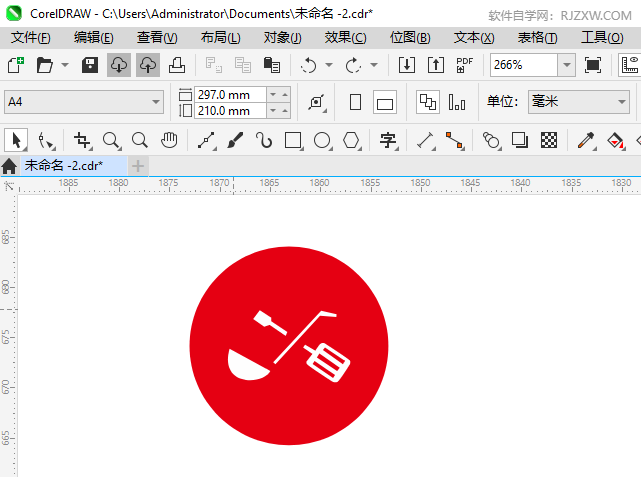Image resolution: width=641 pixels, height=477 pixels.
Task: Select the Connector tool
Action: (x=455, y=141)
